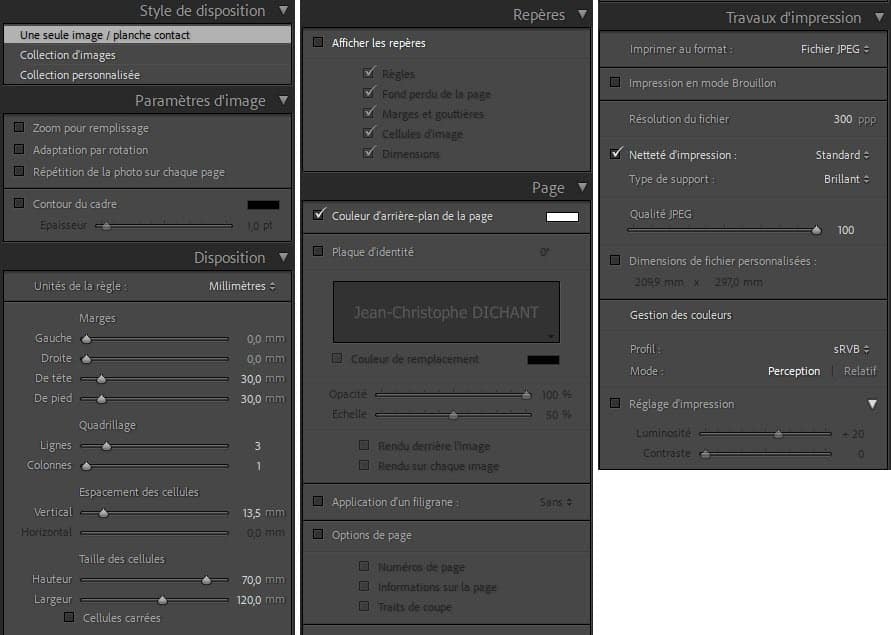Select Collection personnalisée layout style
The height and width of the screenshot is (635, 891).
tap(80, 75)
